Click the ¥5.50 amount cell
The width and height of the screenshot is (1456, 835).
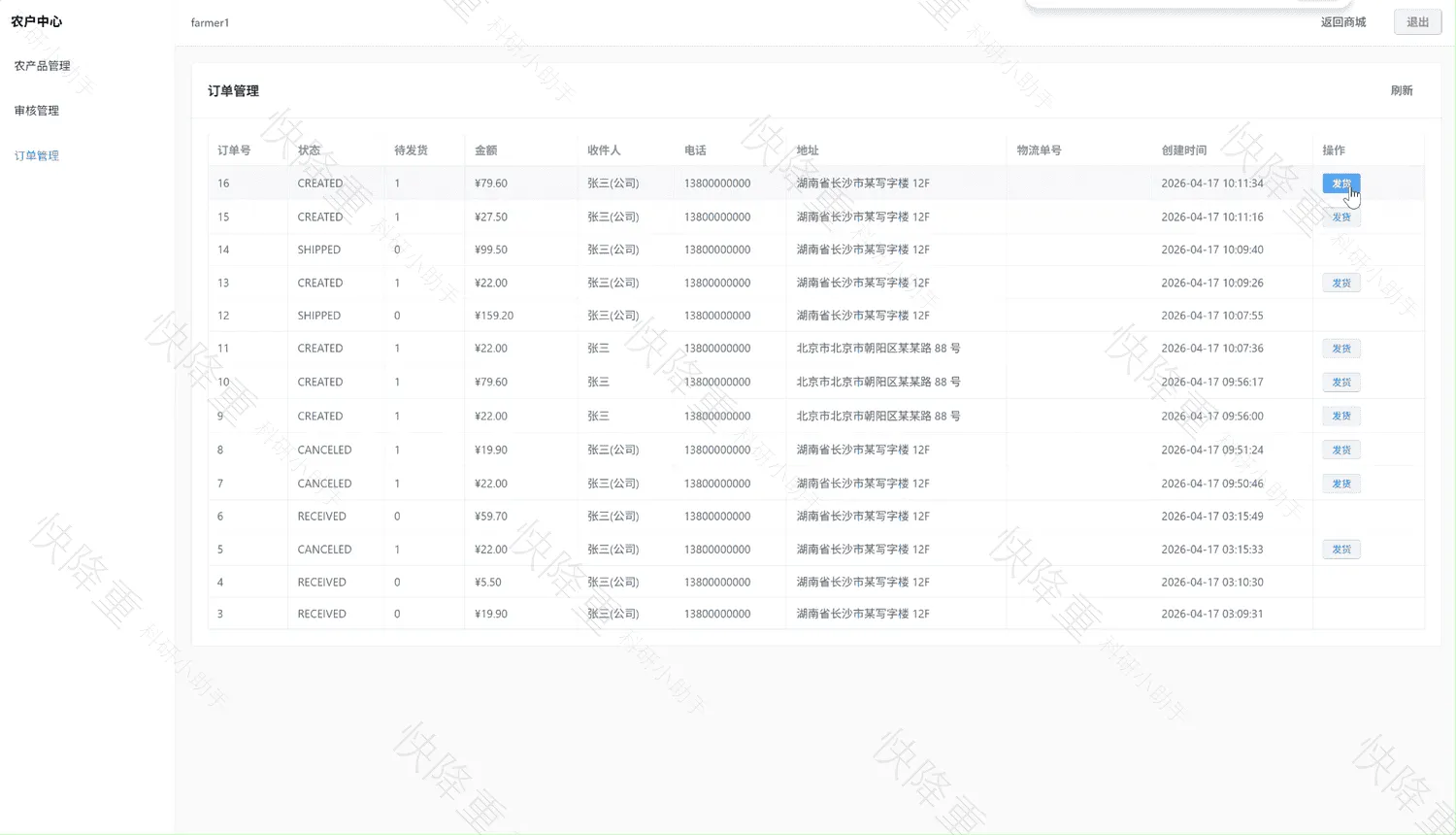488,583
